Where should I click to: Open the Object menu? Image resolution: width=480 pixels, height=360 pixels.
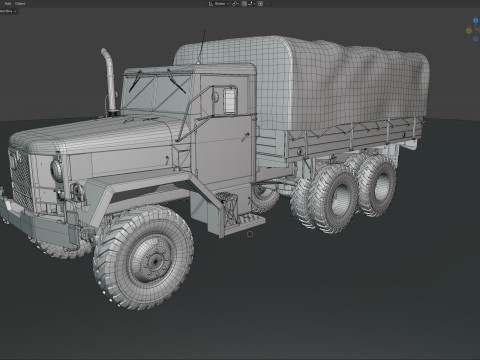20,4
